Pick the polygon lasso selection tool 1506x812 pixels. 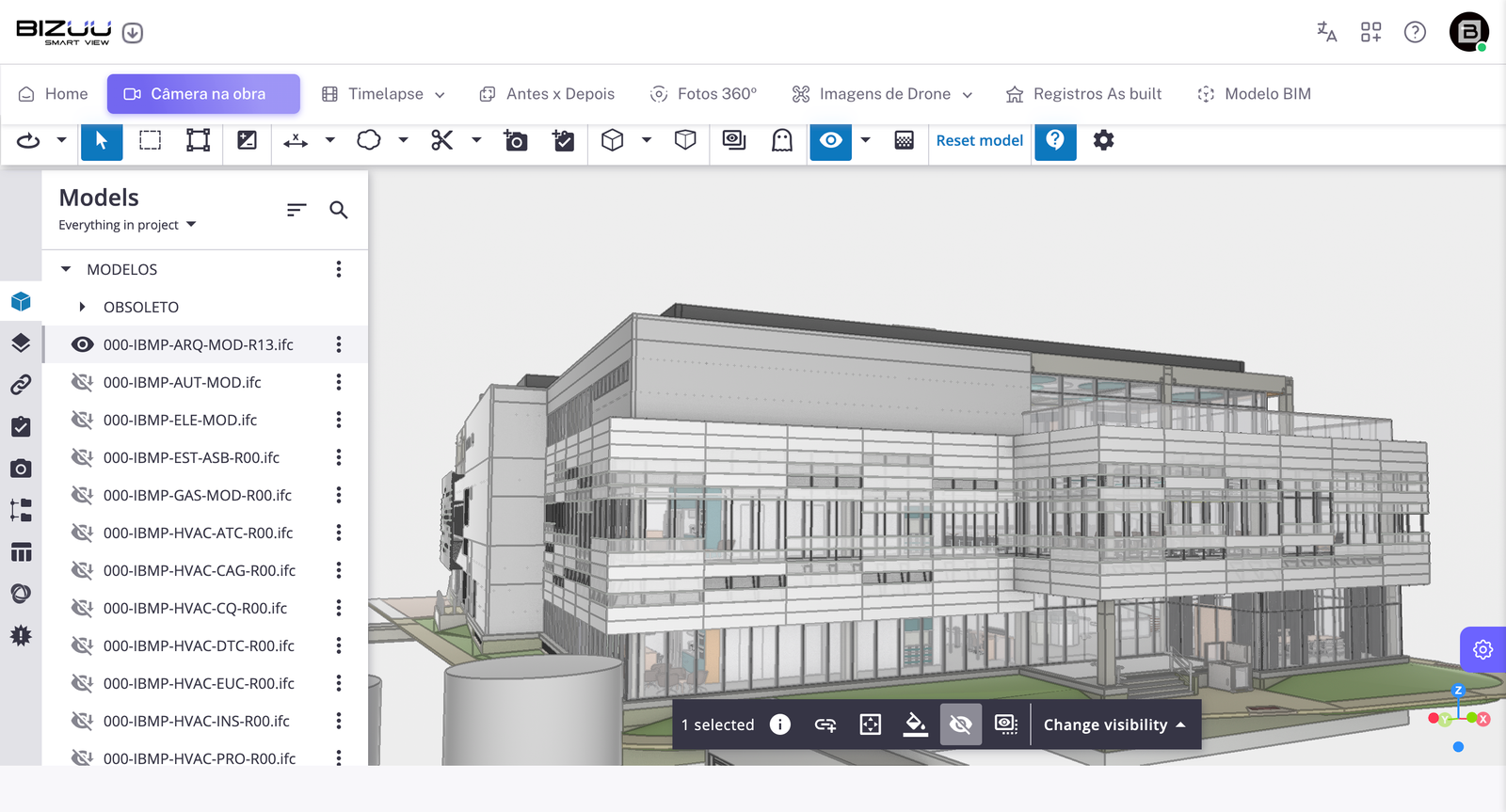point(369,141)
